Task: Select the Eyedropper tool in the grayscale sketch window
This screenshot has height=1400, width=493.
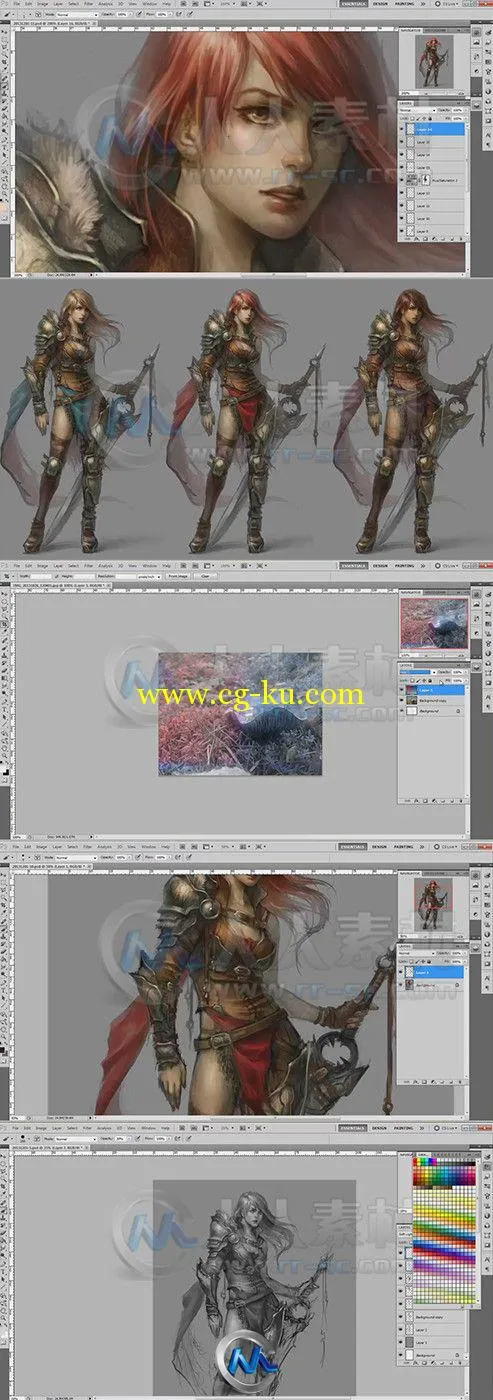Action: click(x=6, y=1192)
